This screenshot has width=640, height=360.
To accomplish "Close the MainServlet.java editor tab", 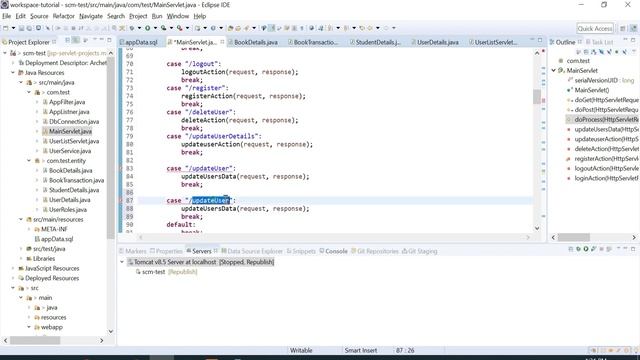I will [x=222, y=42].
